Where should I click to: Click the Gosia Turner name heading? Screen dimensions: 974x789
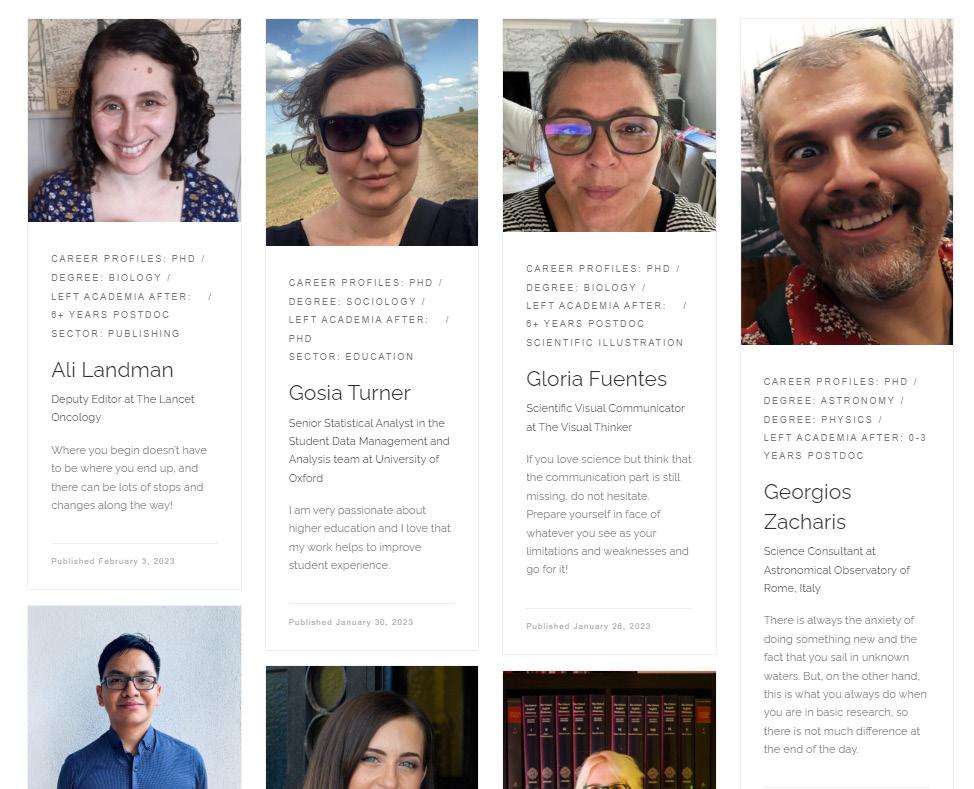pos(350,393)
